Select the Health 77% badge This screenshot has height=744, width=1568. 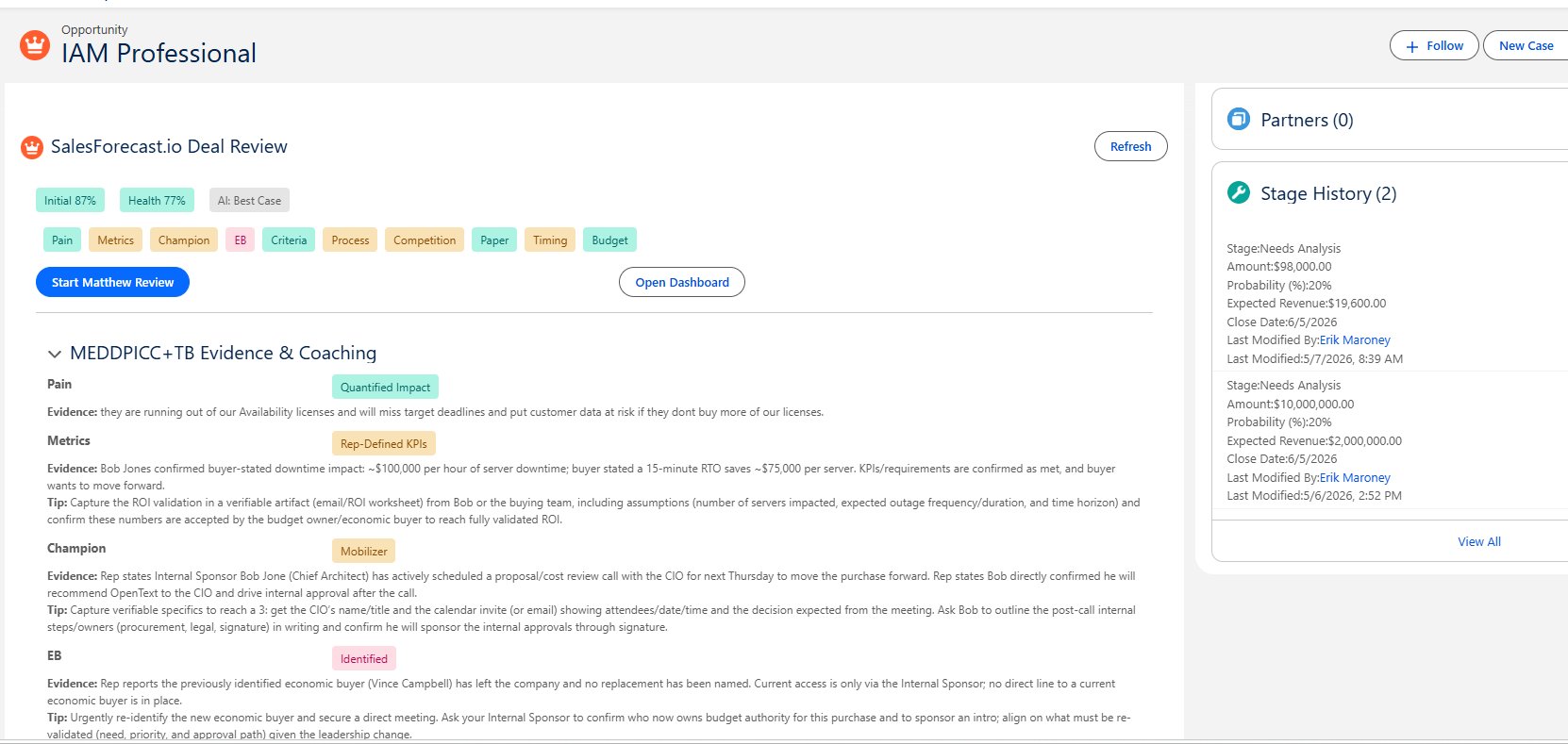pyautogui.click(x=157, y=201)
